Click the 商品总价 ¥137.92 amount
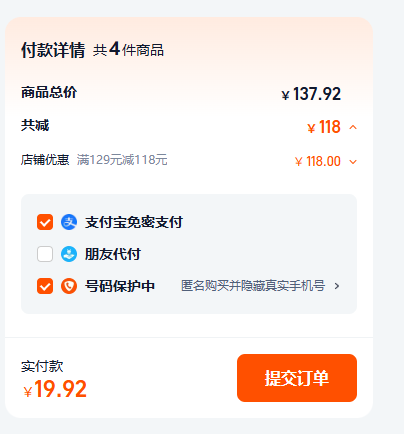The height and width of the screenshot is (434, 404). tap(311, 94)
